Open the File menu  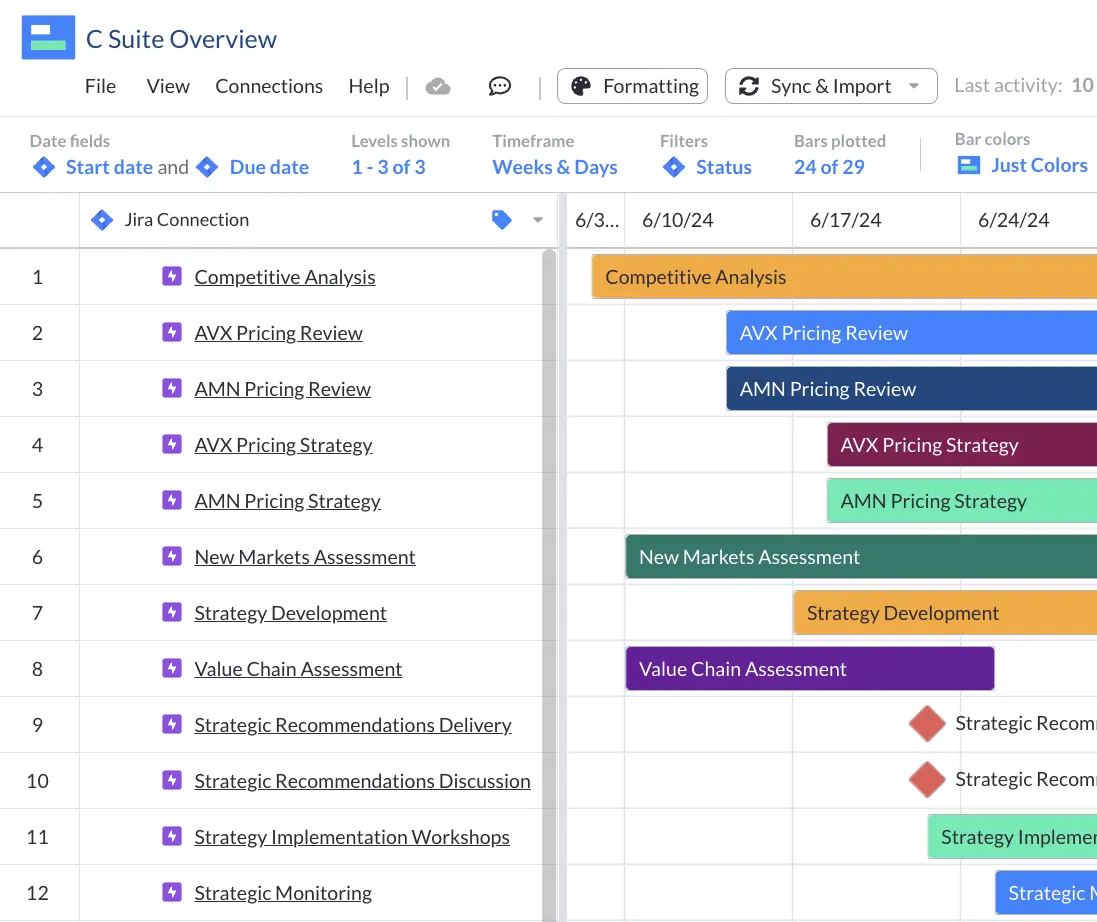coord(100,86)
